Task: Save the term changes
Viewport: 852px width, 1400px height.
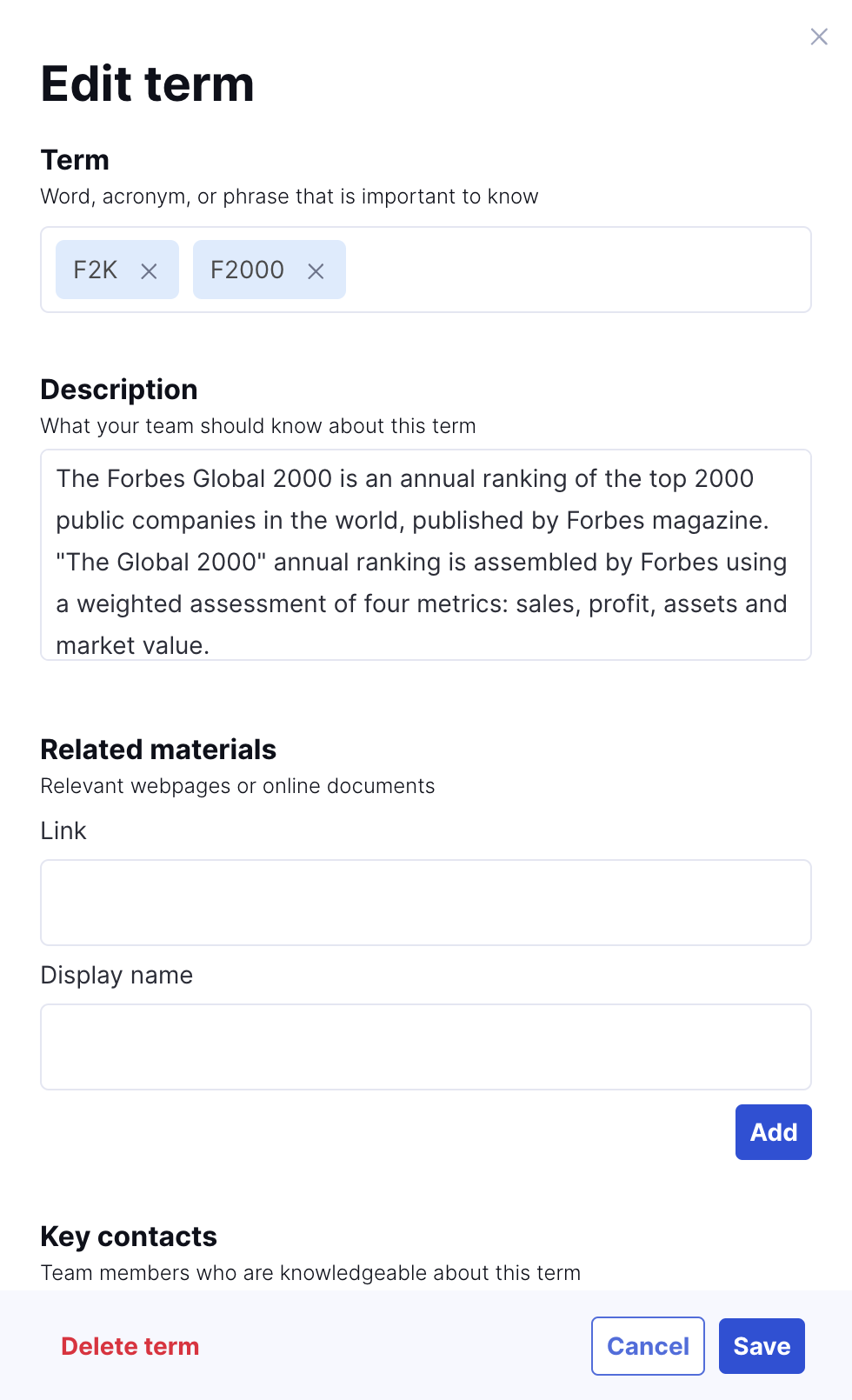Action: [x=762, y=1346]
